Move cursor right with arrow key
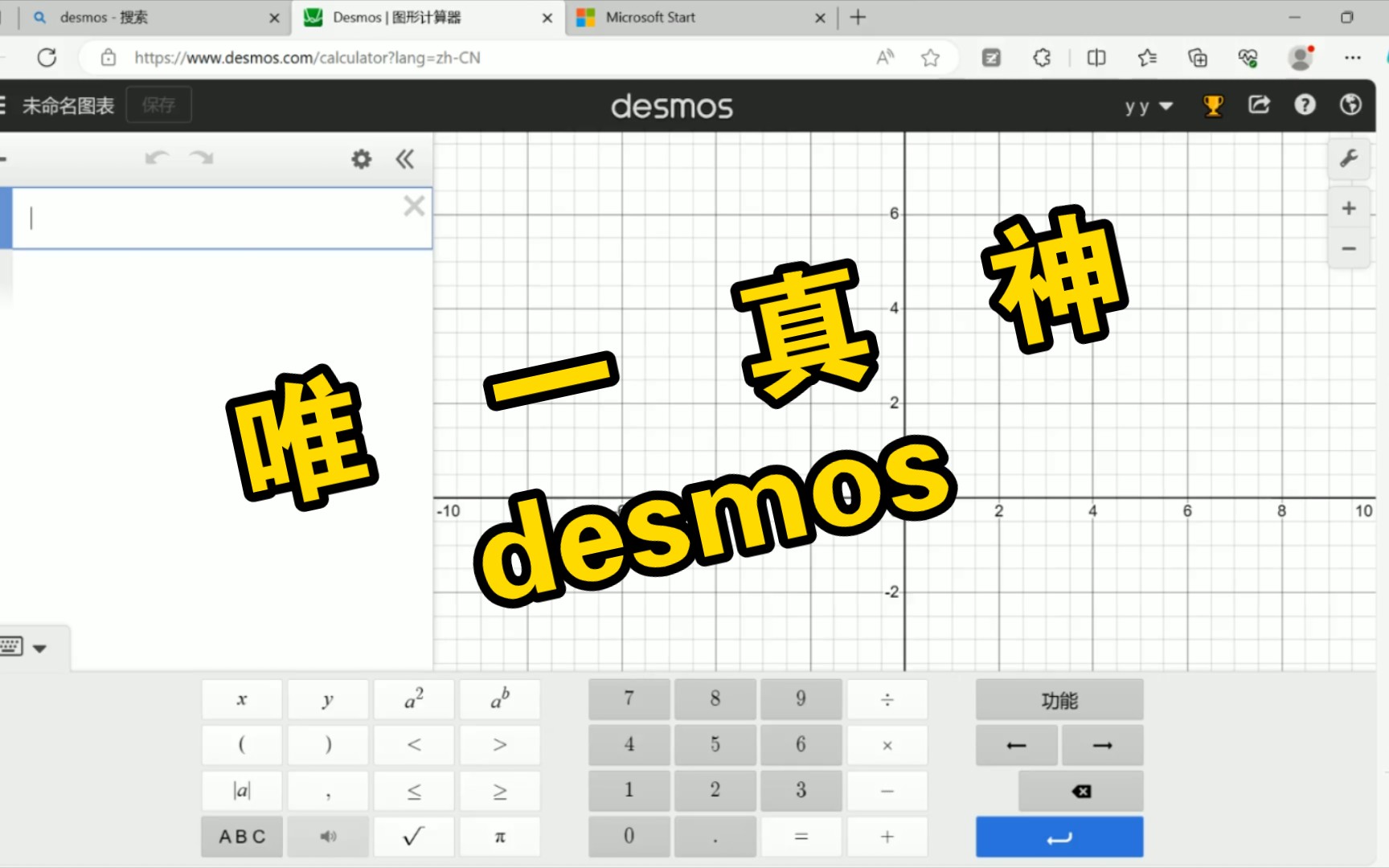The width and height of the screenshot is (1389, 868). tap(1103, 745)
